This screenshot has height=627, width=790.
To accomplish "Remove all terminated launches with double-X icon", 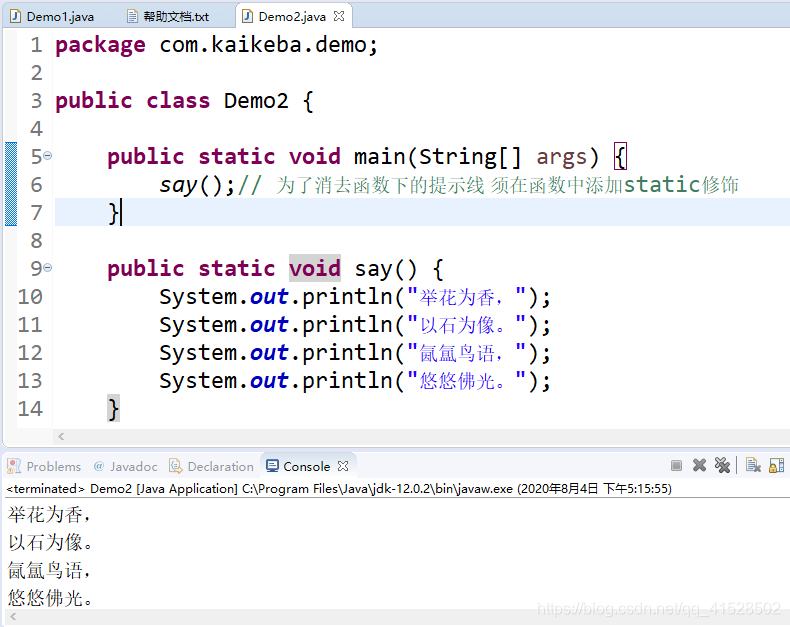I will 722,465.
